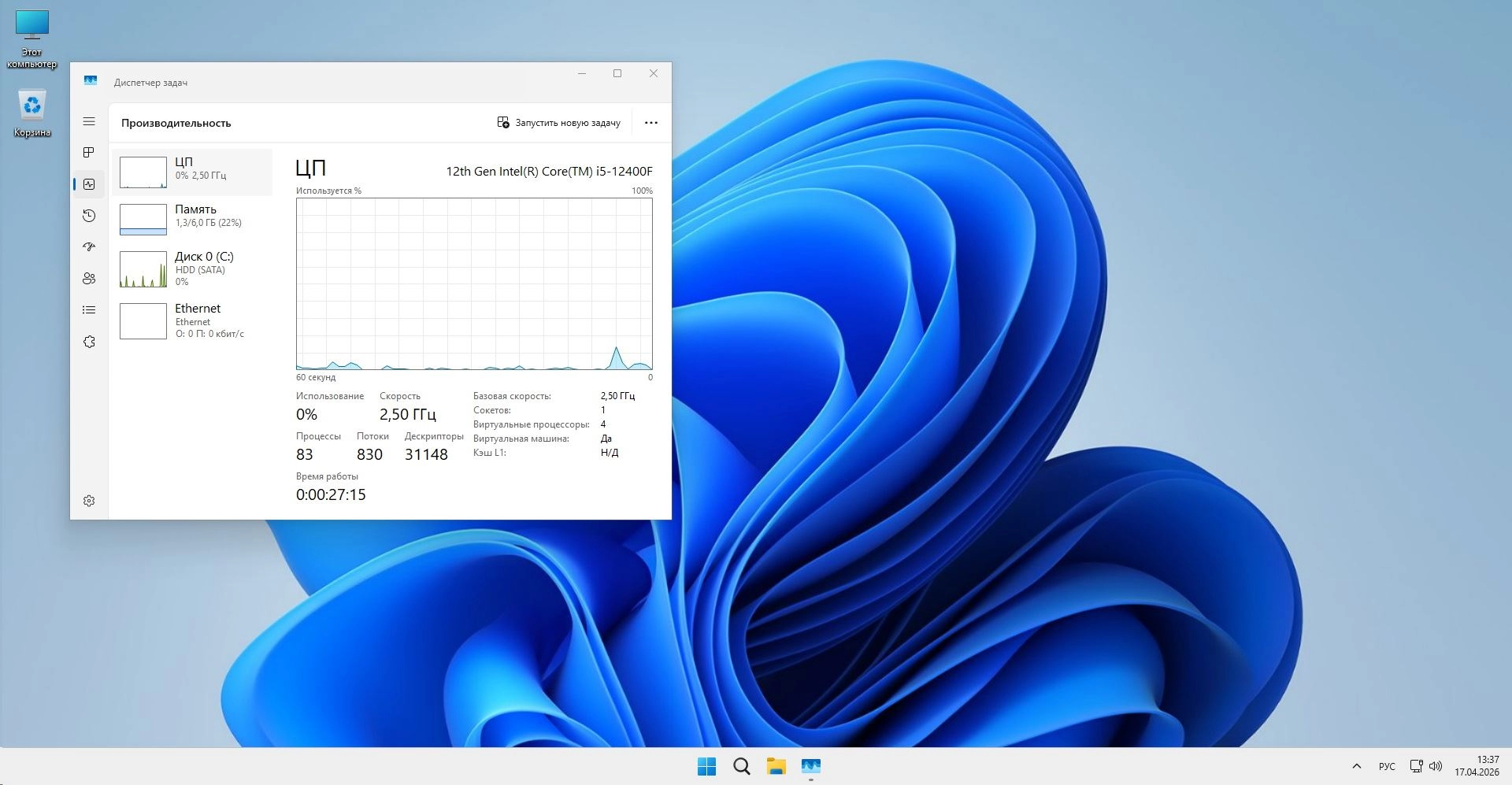The height and width of the screenshot is (785, 1512).
Task: Select the Performance page icon in sidebar
Action: click(x=89, y=184)
